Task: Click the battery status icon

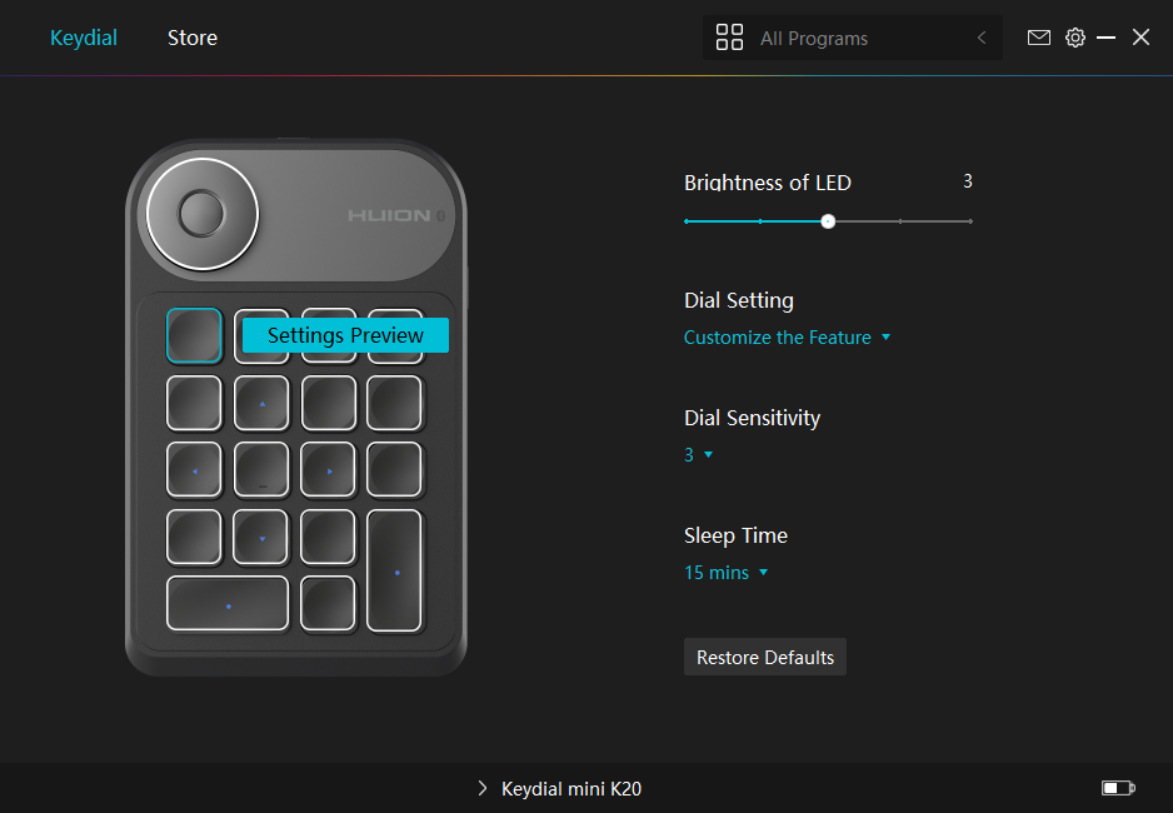Action: tap(1118, 787)
